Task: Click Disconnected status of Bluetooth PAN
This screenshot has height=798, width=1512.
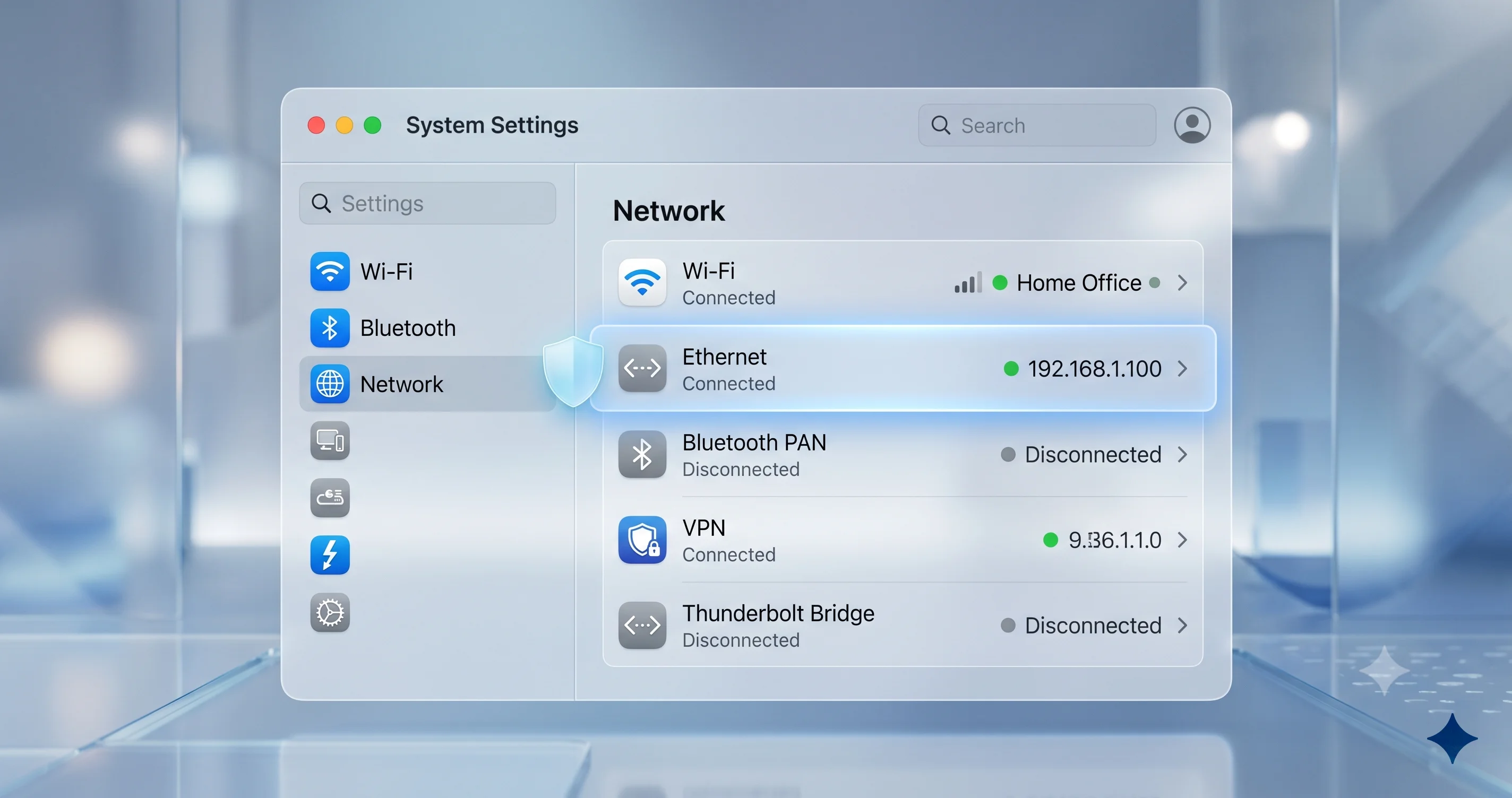Action: [1093, 454]
